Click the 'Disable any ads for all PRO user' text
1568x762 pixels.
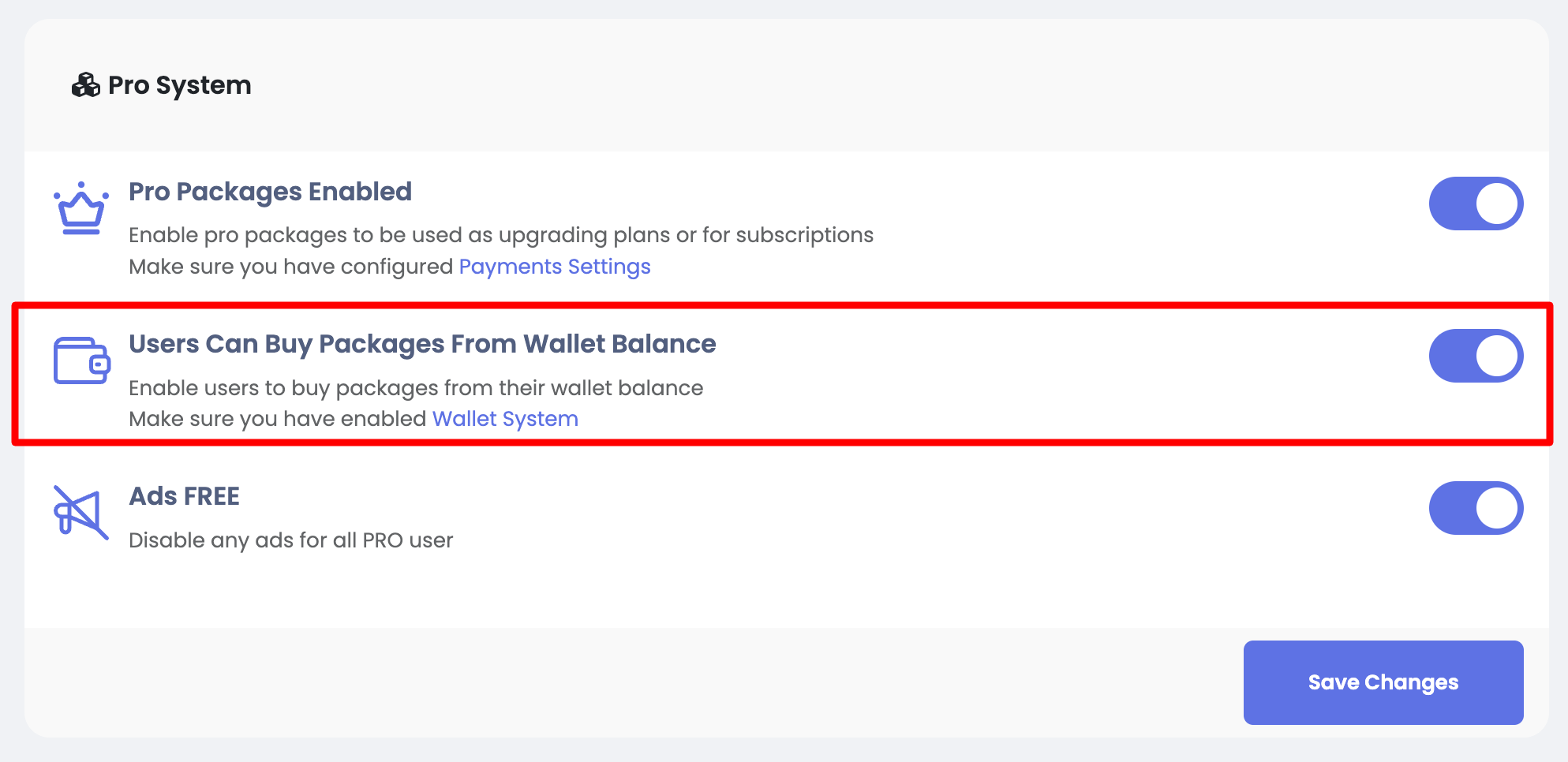click(290, 540)
